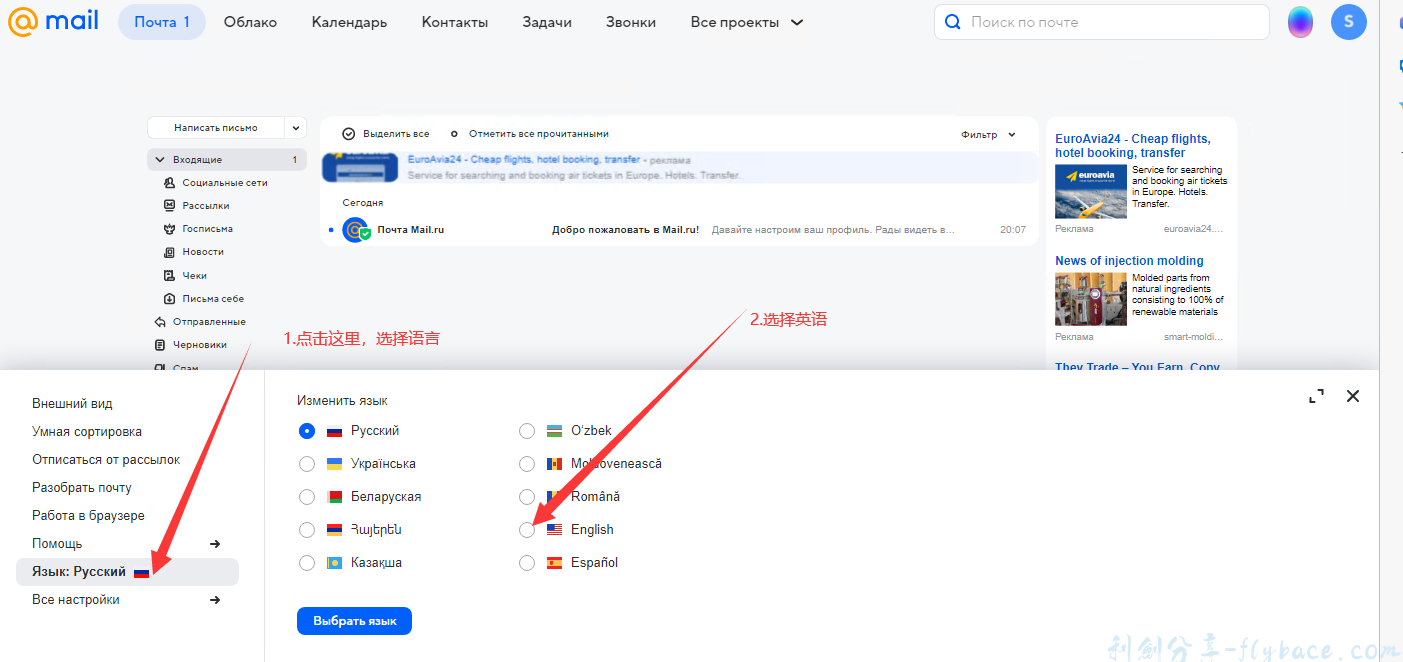Collapse the Входящие folder chevron
The width and height of the screenshot is (1403, 662).
coord(160,159)
